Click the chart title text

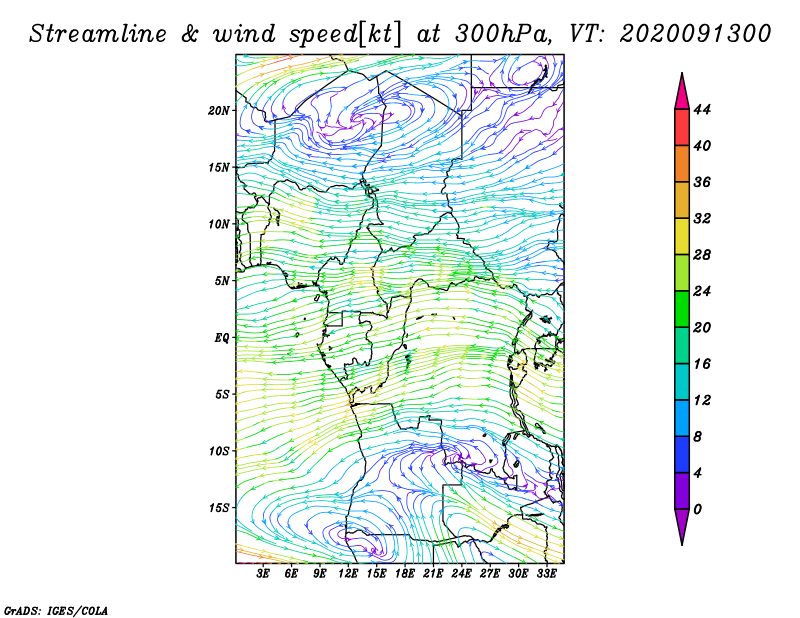point(400,34)
